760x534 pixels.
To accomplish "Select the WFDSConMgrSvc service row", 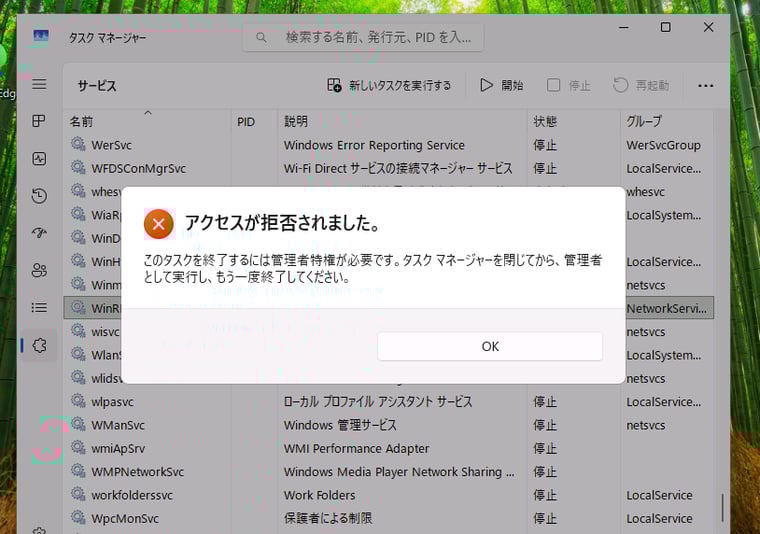I will pyautogui.click(x=389, y=168).
